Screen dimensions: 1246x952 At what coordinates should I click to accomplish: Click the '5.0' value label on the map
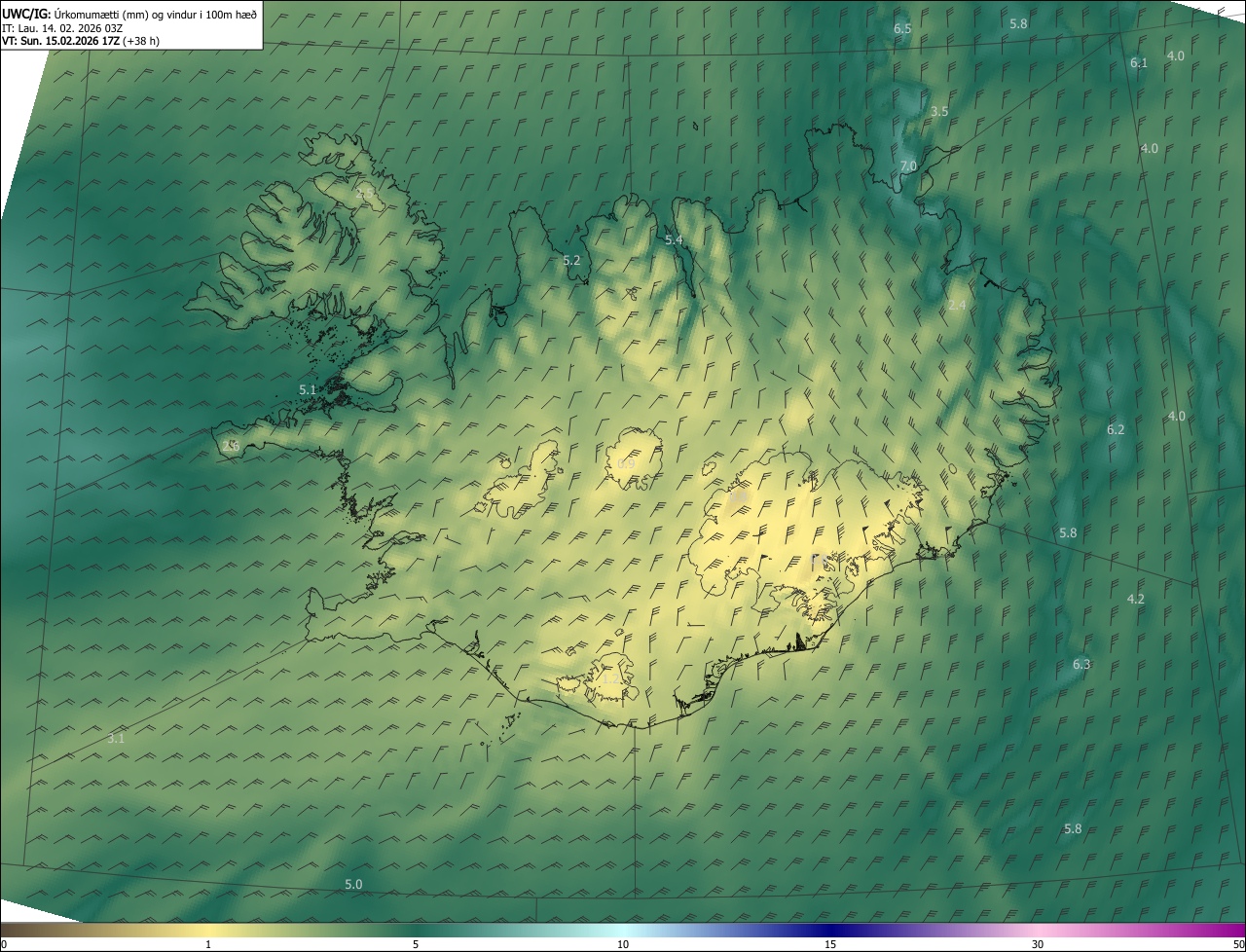click(x=353, y=884)
